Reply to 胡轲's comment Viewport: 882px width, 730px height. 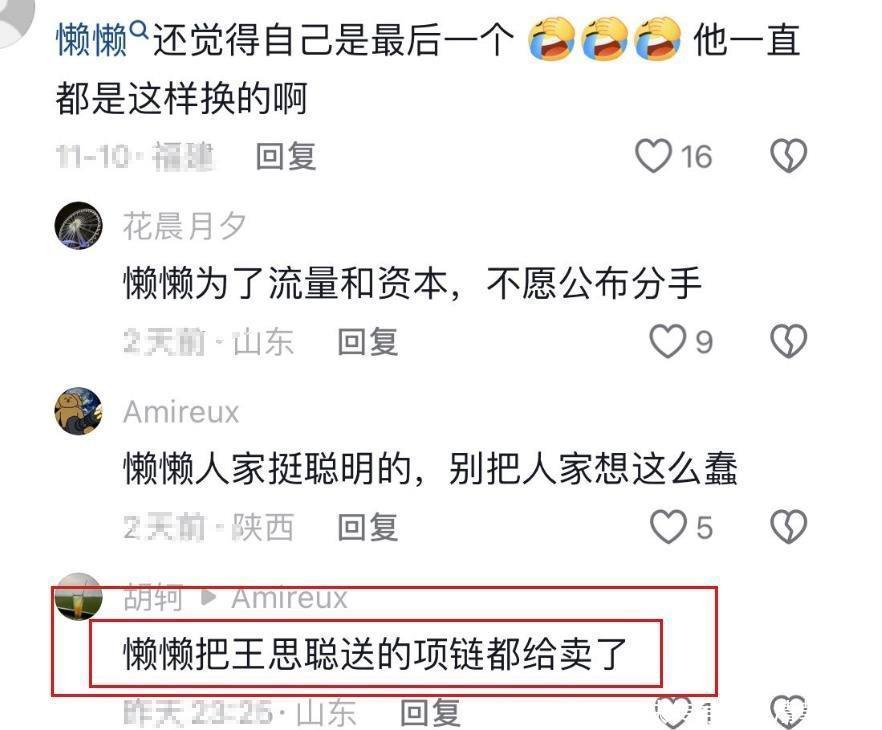tap(430, 713)
